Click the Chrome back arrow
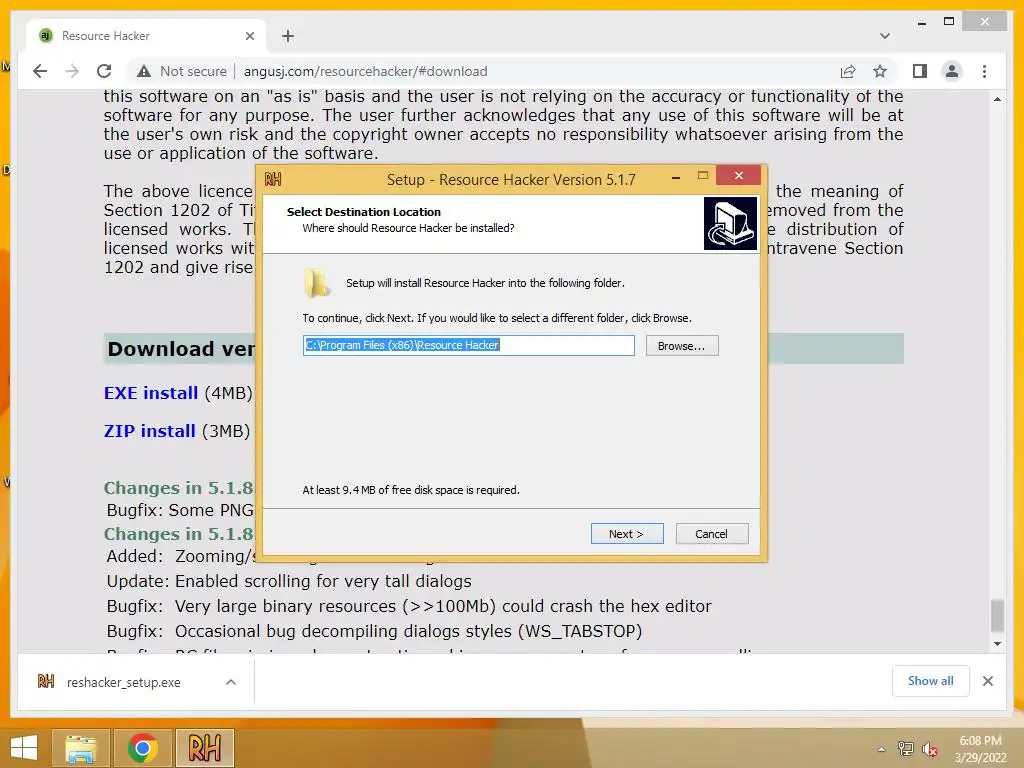The height and width of the screenshot is (768, 1024). [x=40, y=71]
